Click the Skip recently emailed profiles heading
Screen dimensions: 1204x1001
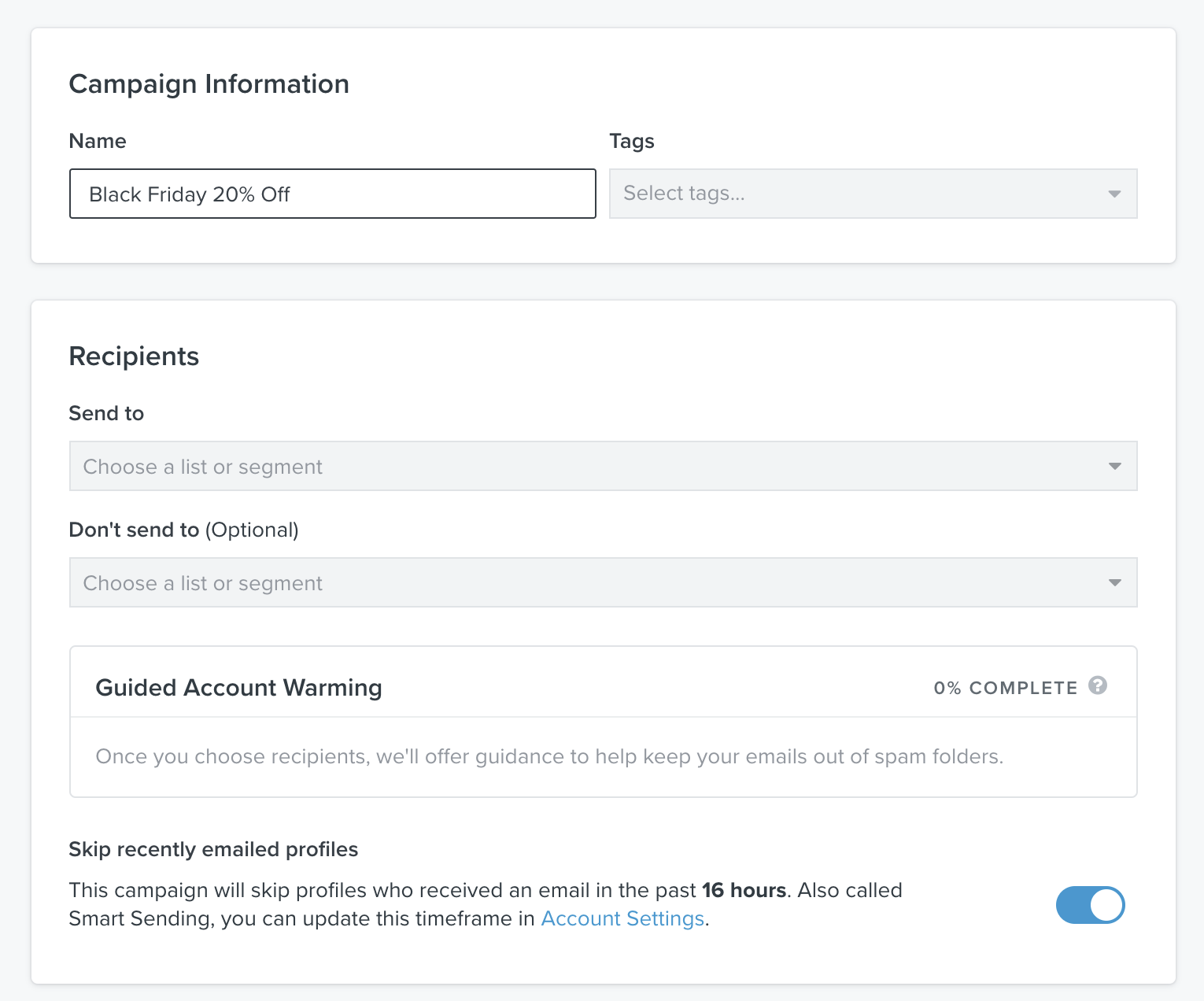(213, 849)
